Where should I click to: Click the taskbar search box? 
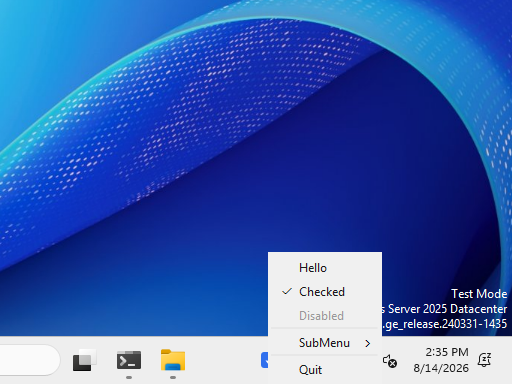29,360
